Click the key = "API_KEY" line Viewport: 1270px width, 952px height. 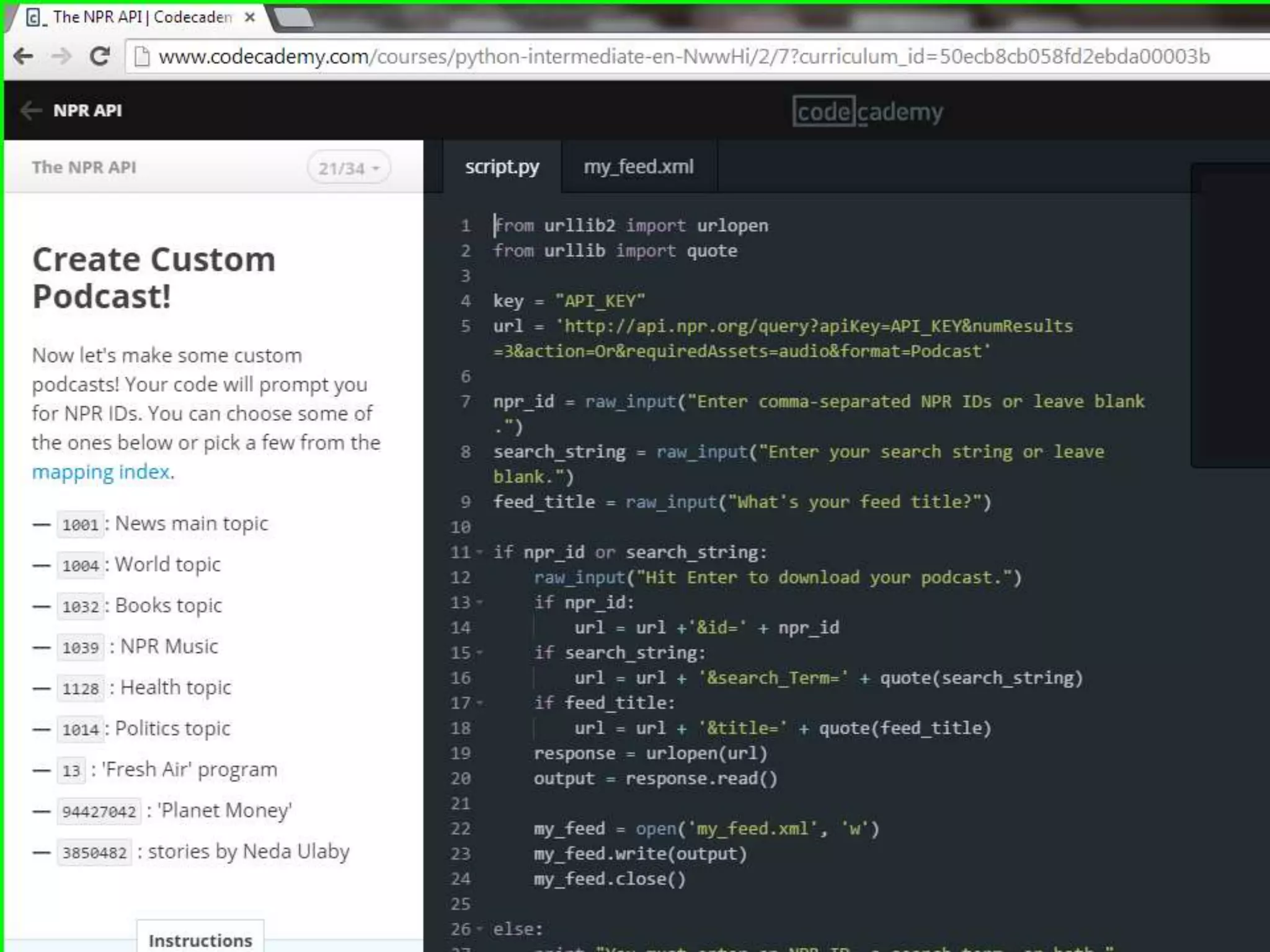click(569, 301)
